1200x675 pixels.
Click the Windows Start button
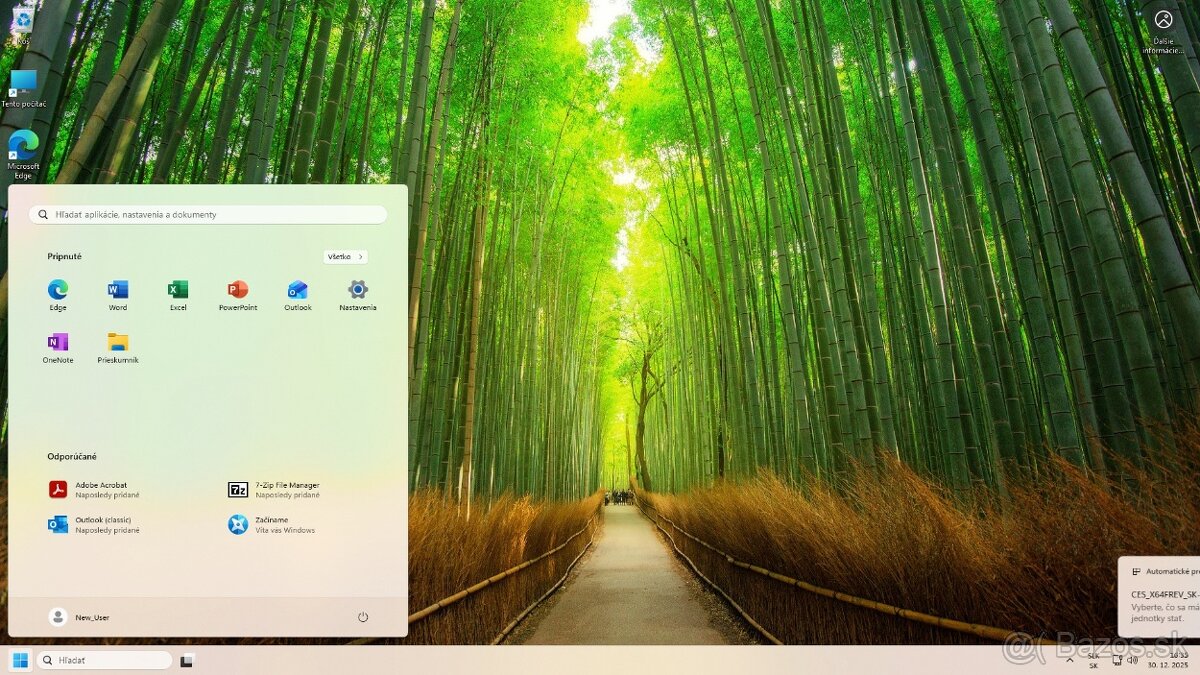[19, 660]
